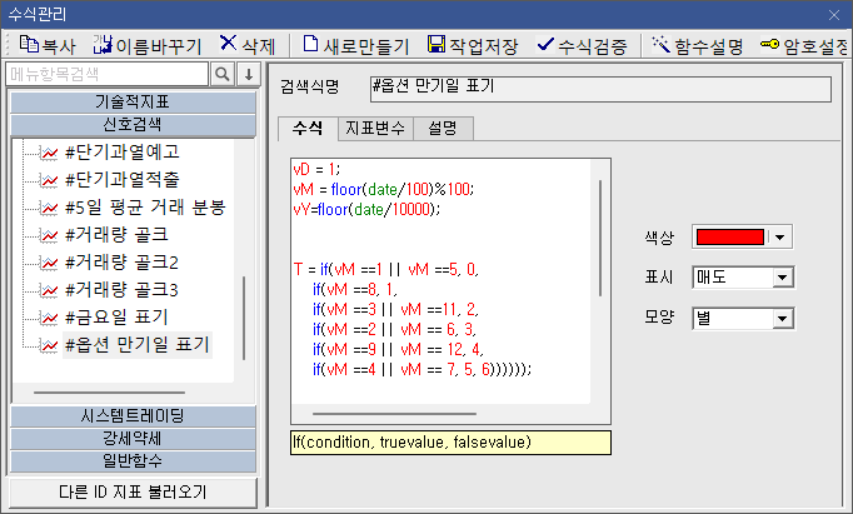The image size is (853, 514).
Task: Click the 검색식명 name field
Action: (601, 89)
